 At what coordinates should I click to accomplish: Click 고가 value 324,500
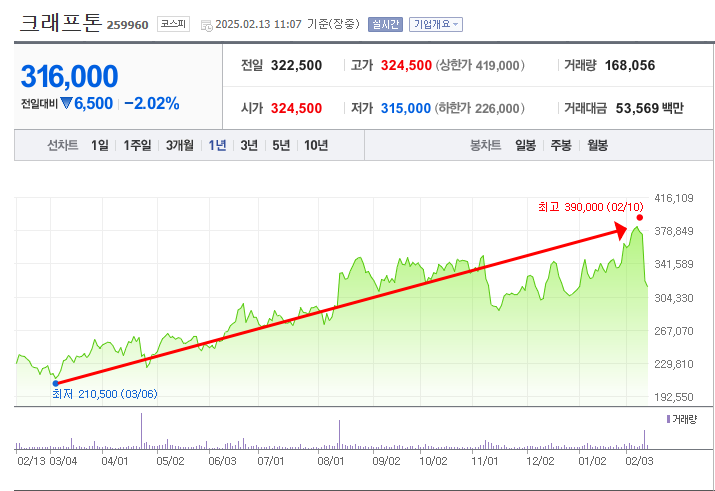click(x=406, y=66)
